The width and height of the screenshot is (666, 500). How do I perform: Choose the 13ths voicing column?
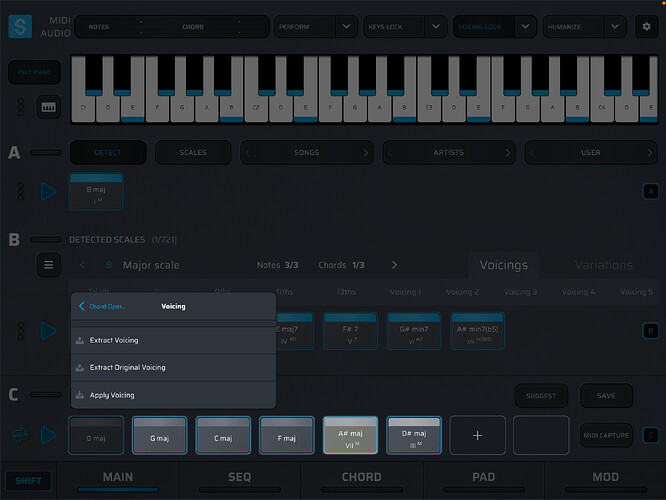point(346,292)
